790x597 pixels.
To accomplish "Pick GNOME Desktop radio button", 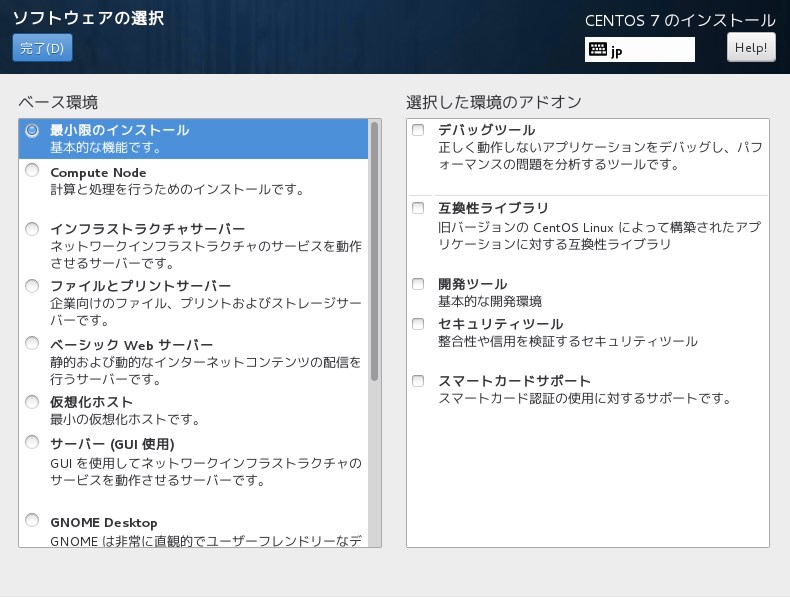I will (32, 519).
